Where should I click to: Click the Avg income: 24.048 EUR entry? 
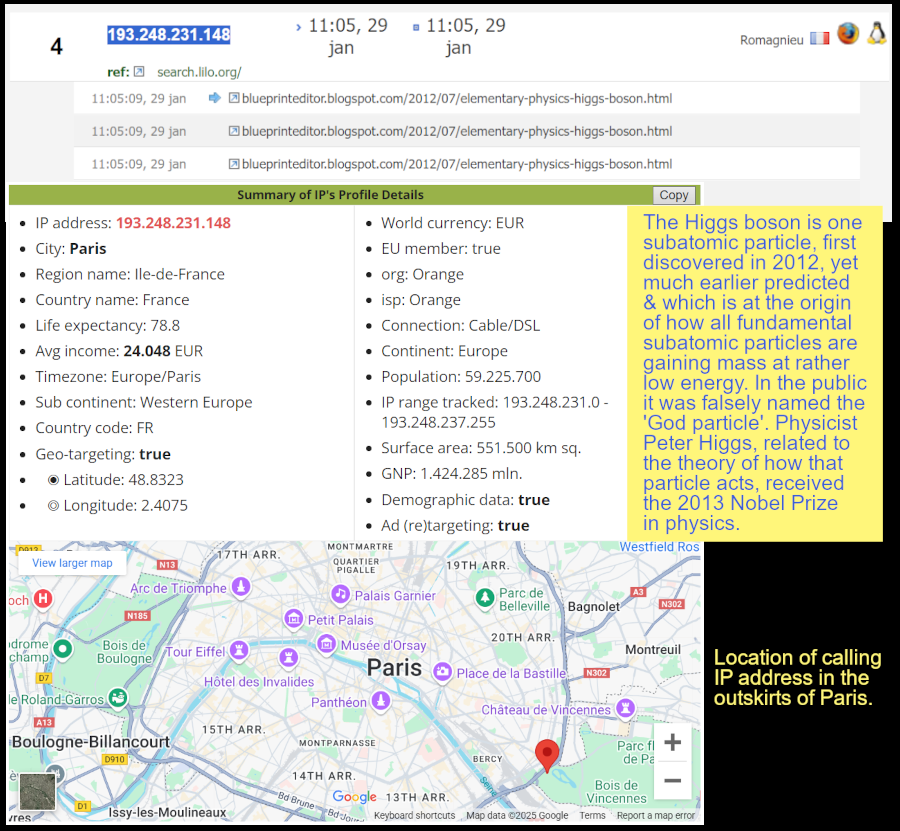119,351
